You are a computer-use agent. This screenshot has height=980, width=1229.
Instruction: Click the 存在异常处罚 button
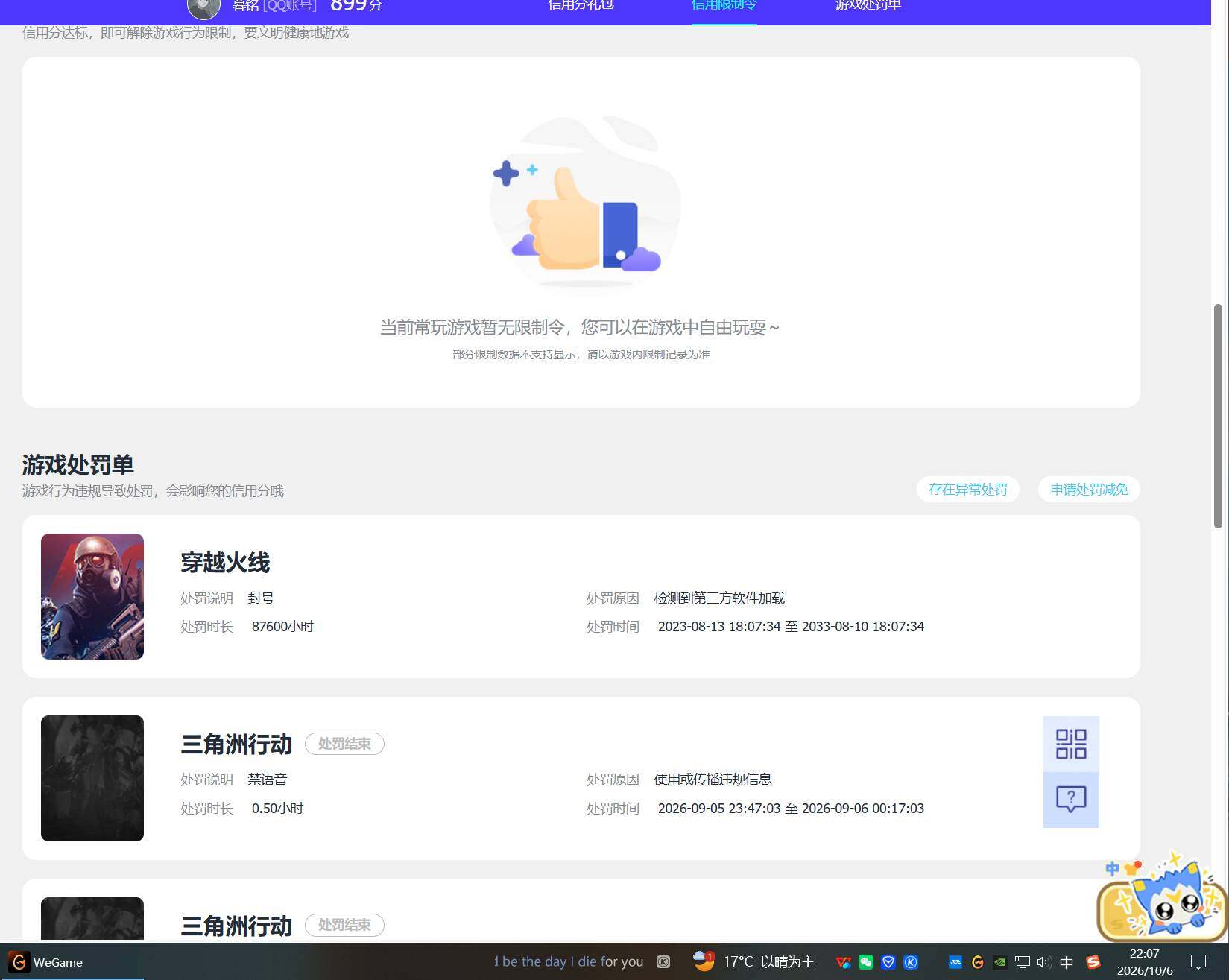(x=967, y=490)
